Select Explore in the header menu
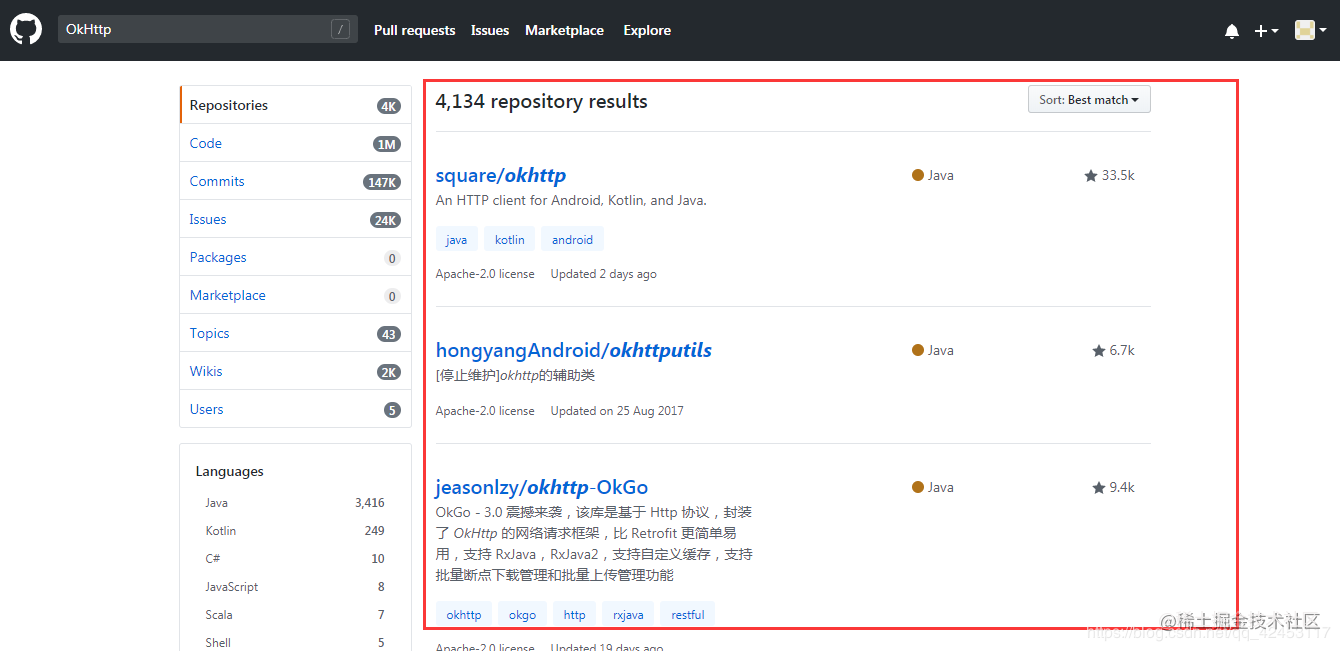This screenshot has height=651, width=1340. [x=646, y=30]
